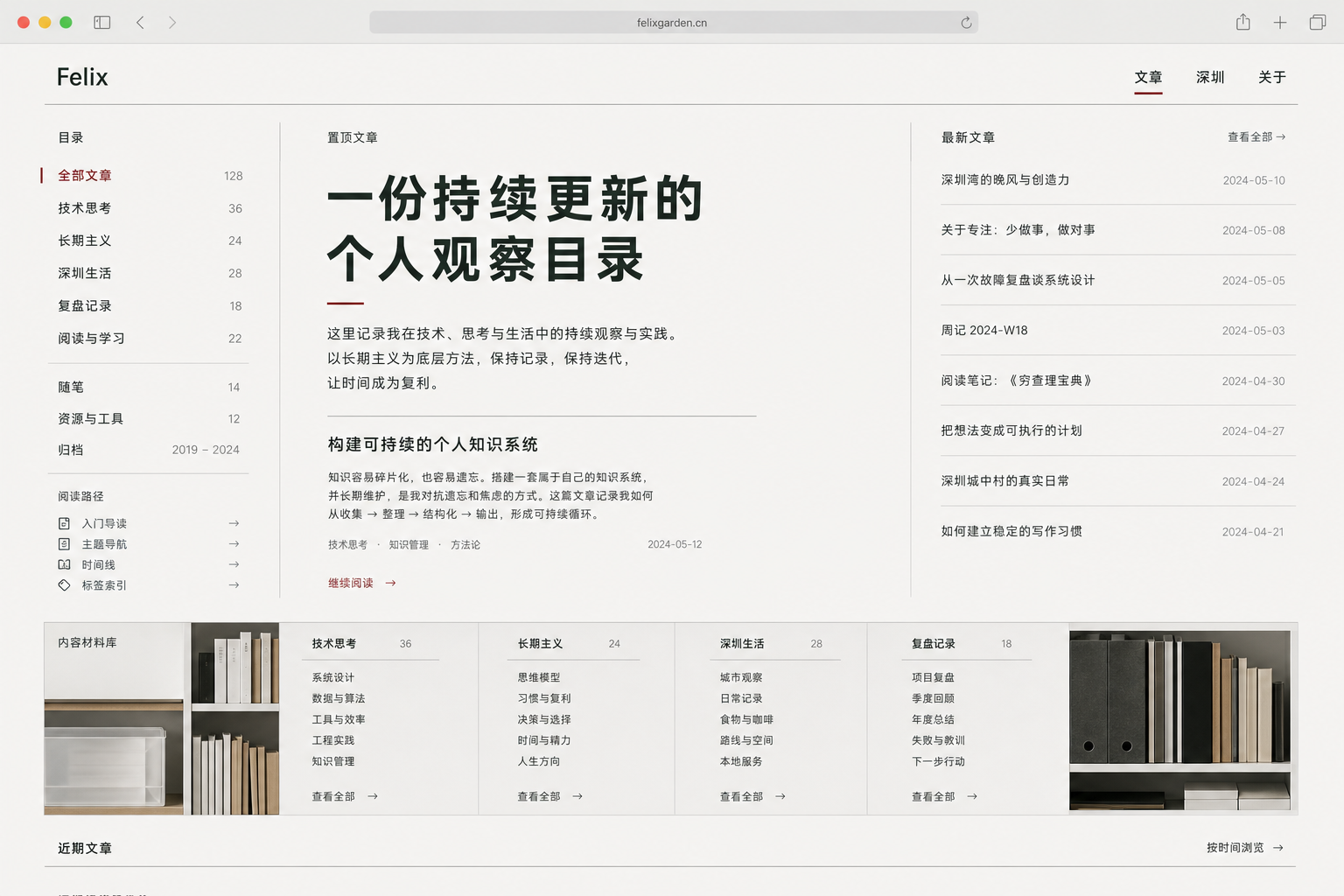The height and width of the screenshot is (896, 1344).
Task: Click the 主题导航 list icon
Action: point(64,543)
